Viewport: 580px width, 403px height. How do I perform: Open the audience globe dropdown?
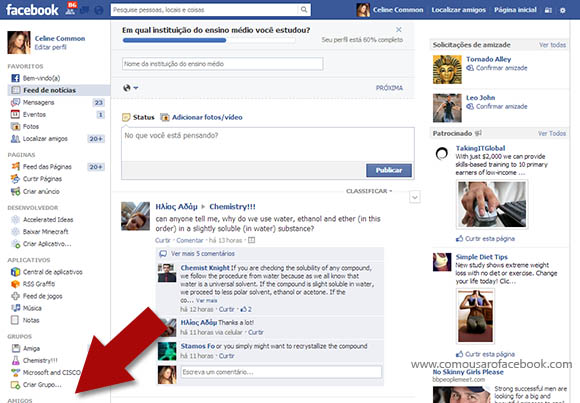pos(130,88)
